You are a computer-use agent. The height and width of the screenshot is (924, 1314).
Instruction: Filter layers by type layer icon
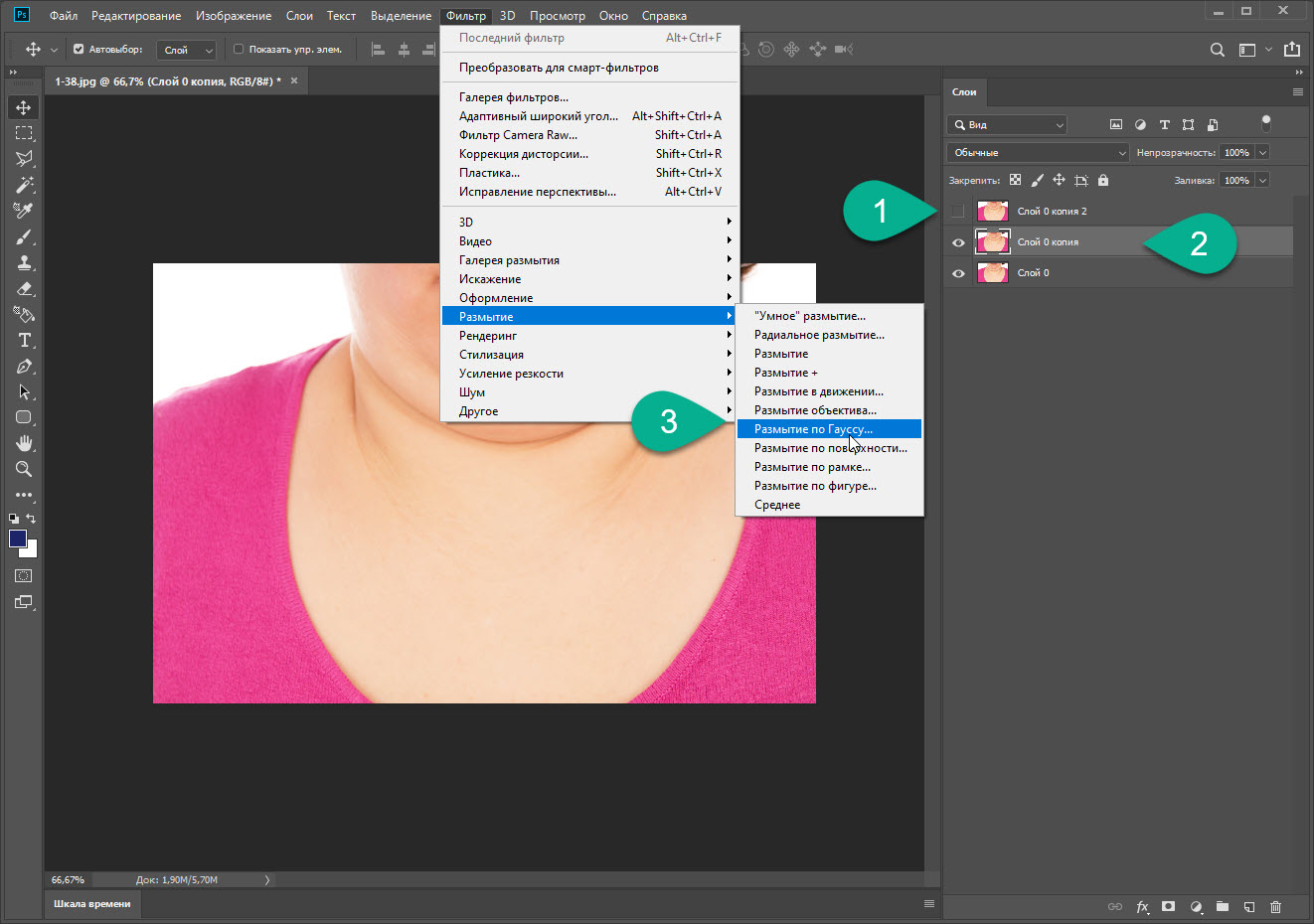coord(1164,124)
